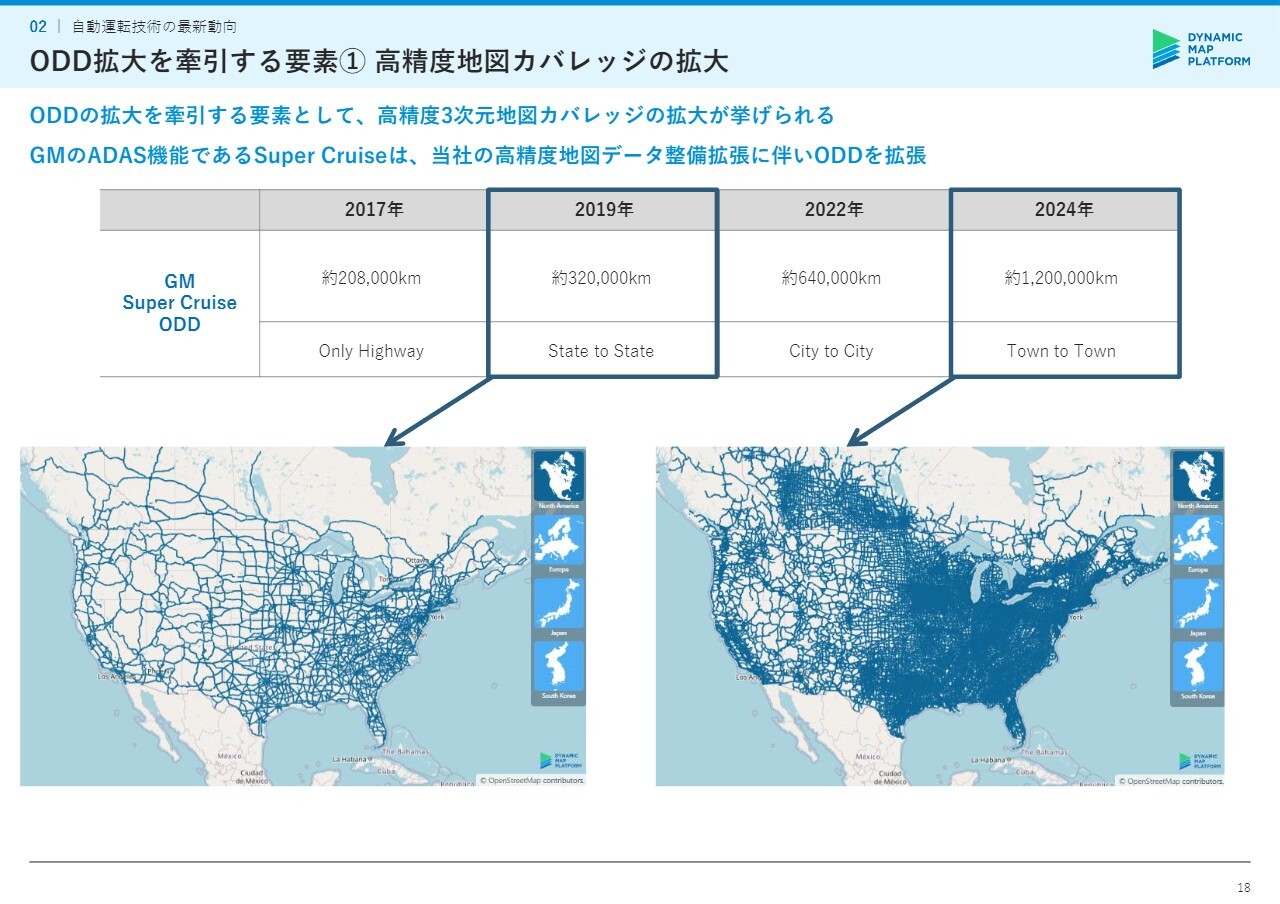
Task: Select Europe region icon in the 2019 map
Action: (558, 540)
